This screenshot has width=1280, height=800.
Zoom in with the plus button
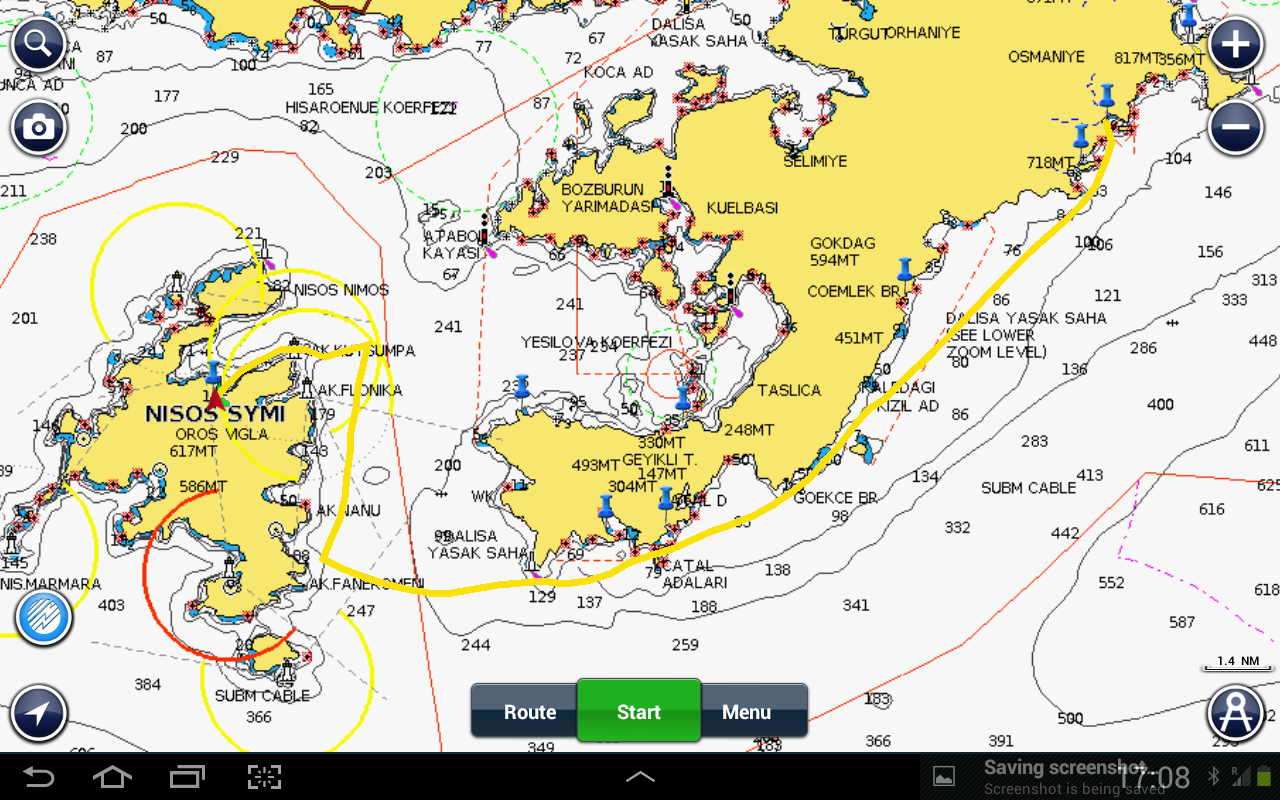(1235, 46)
